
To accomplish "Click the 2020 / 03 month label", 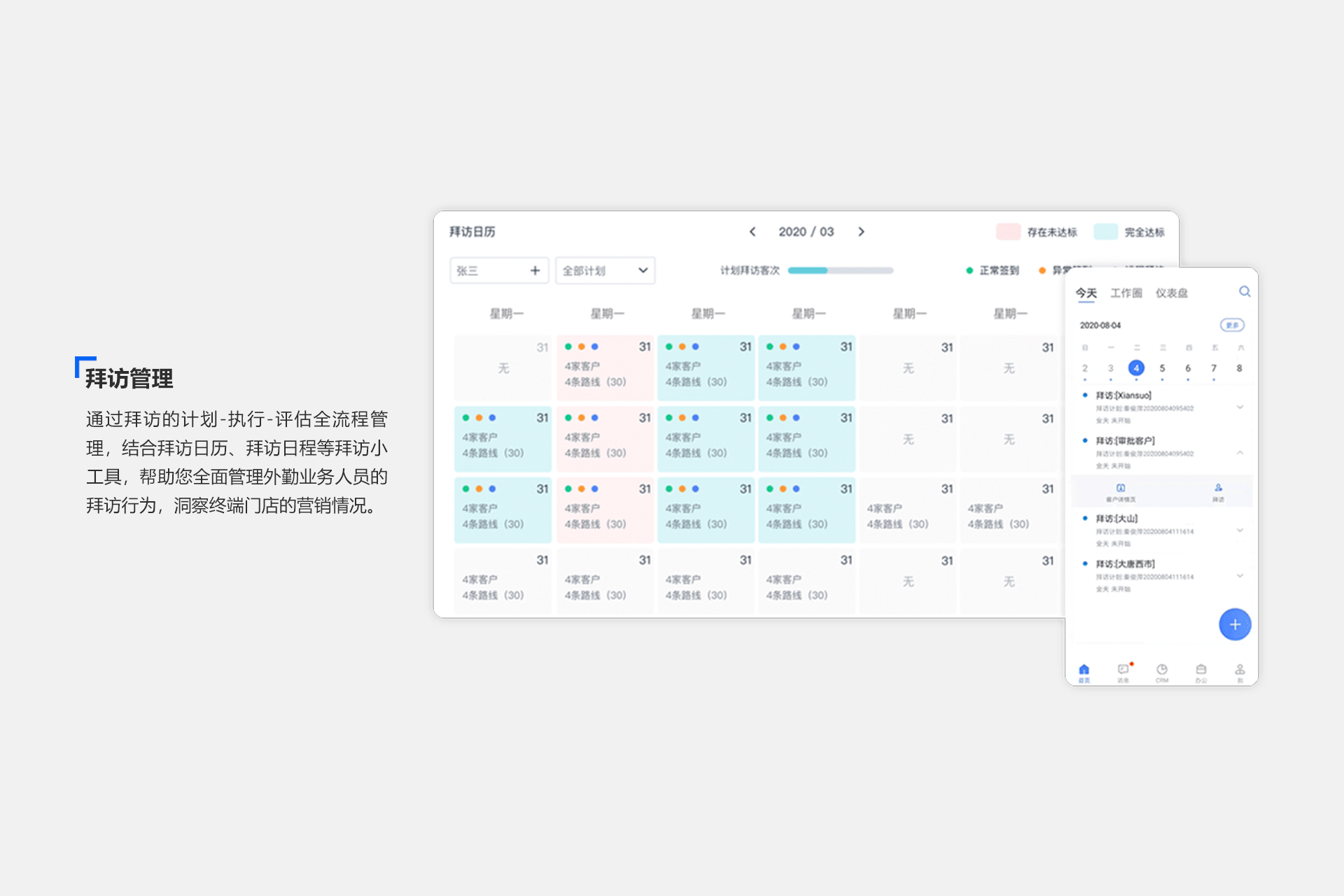I will pyautogui.click(x=806, y=232).
